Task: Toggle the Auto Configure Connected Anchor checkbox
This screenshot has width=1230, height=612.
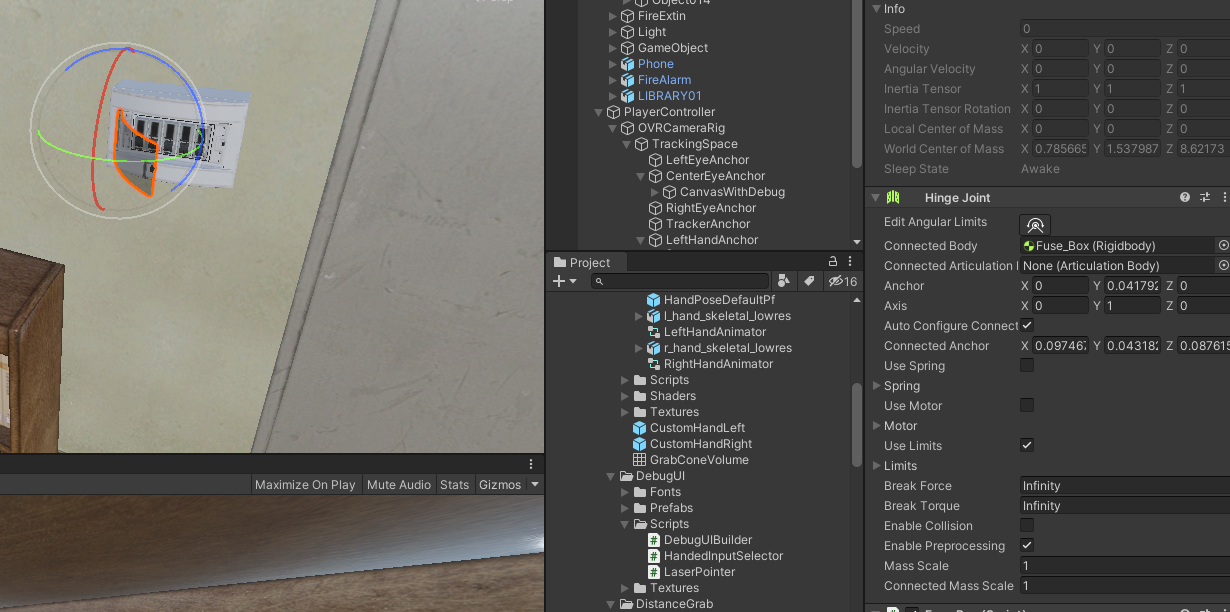Action: pos(1027,325)
